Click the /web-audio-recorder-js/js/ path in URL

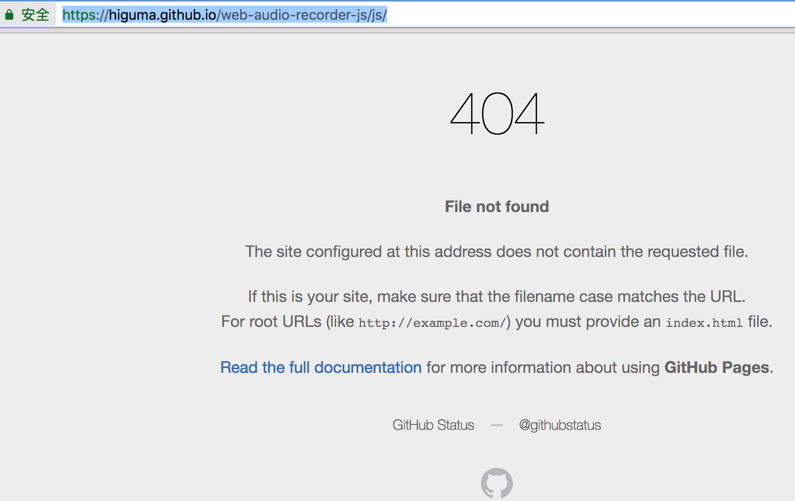point(302,15)
